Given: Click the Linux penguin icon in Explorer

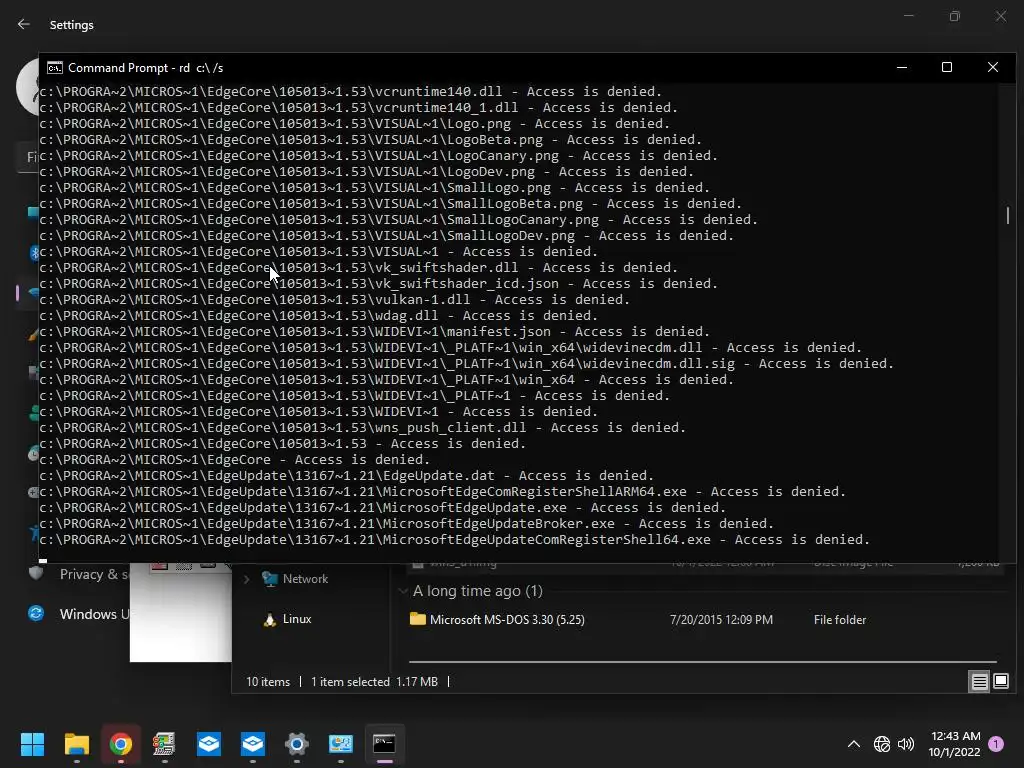Looking at the screenshot, I should 269,619.
